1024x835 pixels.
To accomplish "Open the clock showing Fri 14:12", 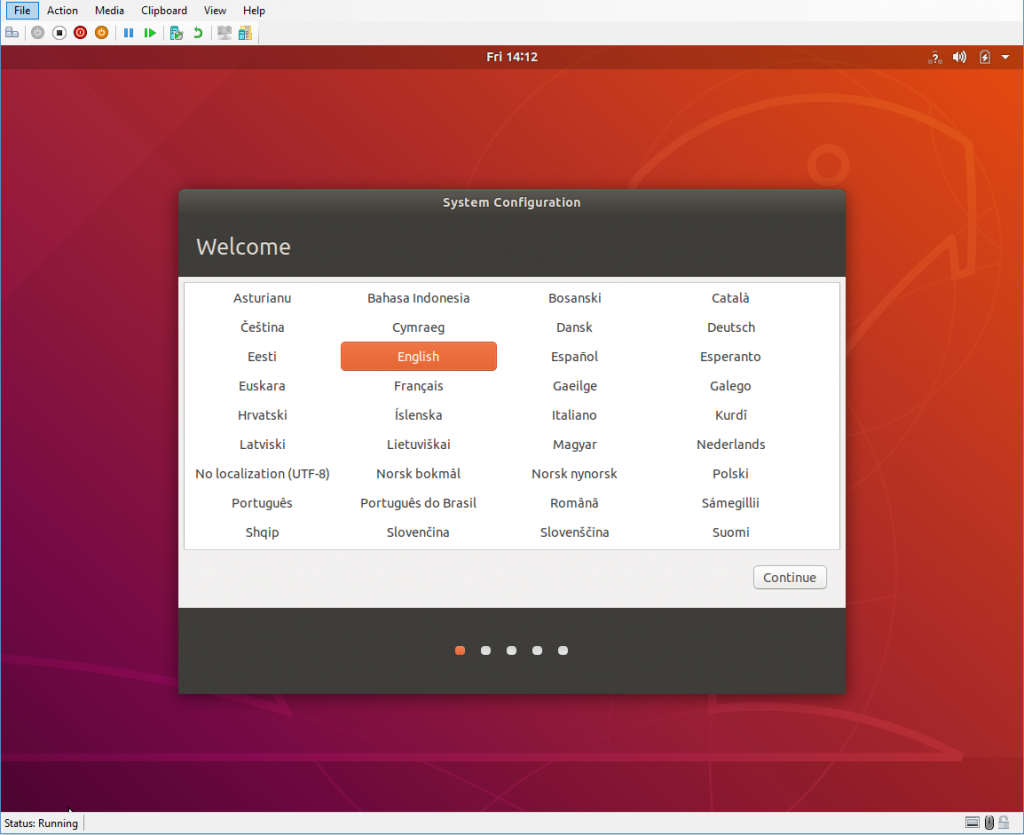I will pyautogui.click(x=512, y=57).
